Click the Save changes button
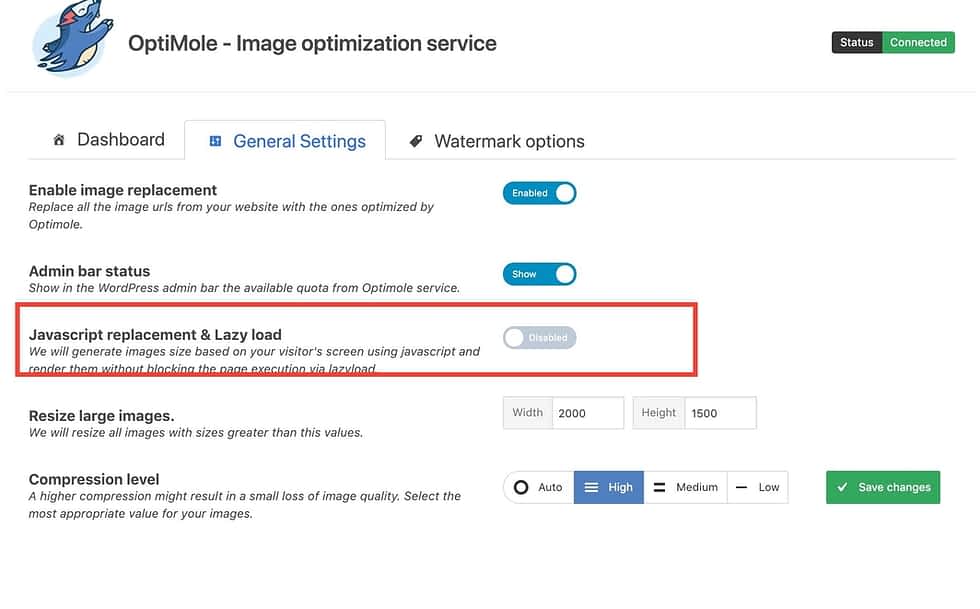 [883, 487]
